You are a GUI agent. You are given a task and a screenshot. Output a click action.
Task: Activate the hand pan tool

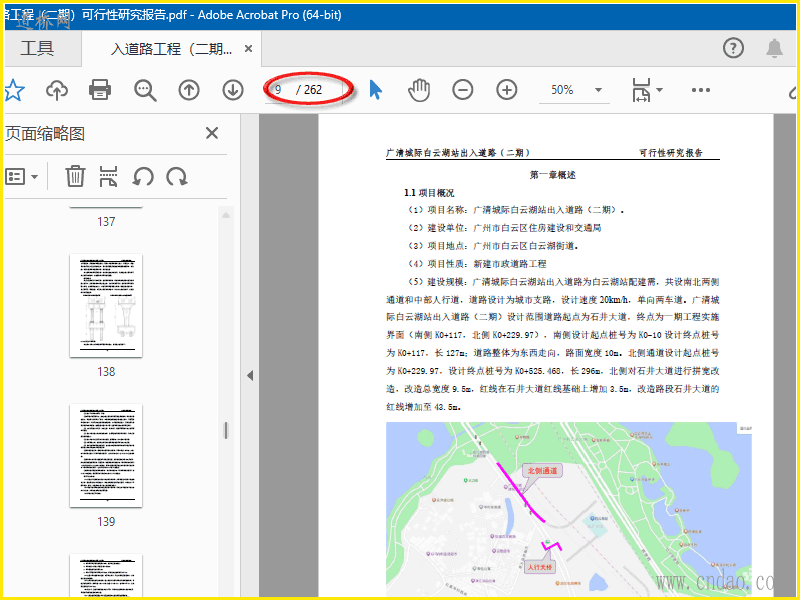(x=418, y=90)
